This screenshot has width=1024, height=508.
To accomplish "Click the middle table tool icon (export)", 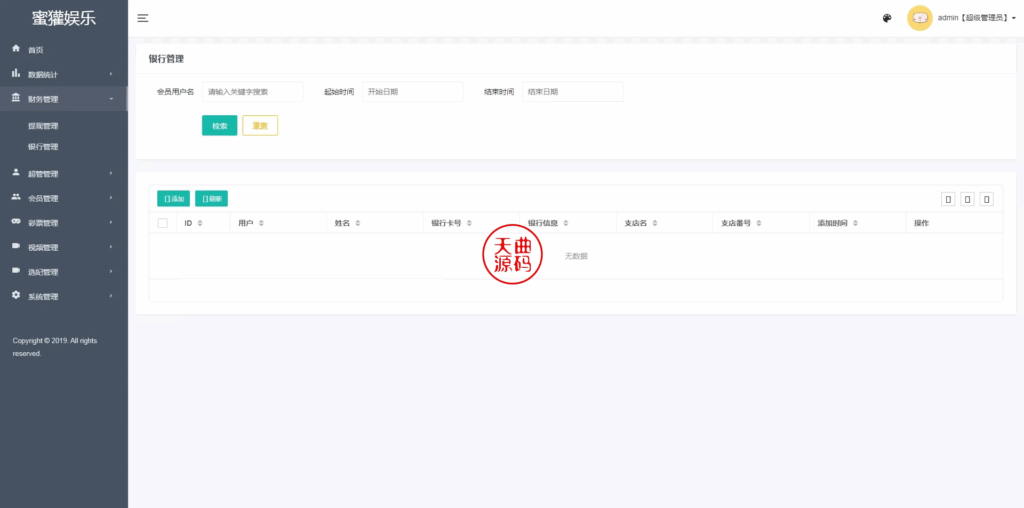I will [967, 198].
